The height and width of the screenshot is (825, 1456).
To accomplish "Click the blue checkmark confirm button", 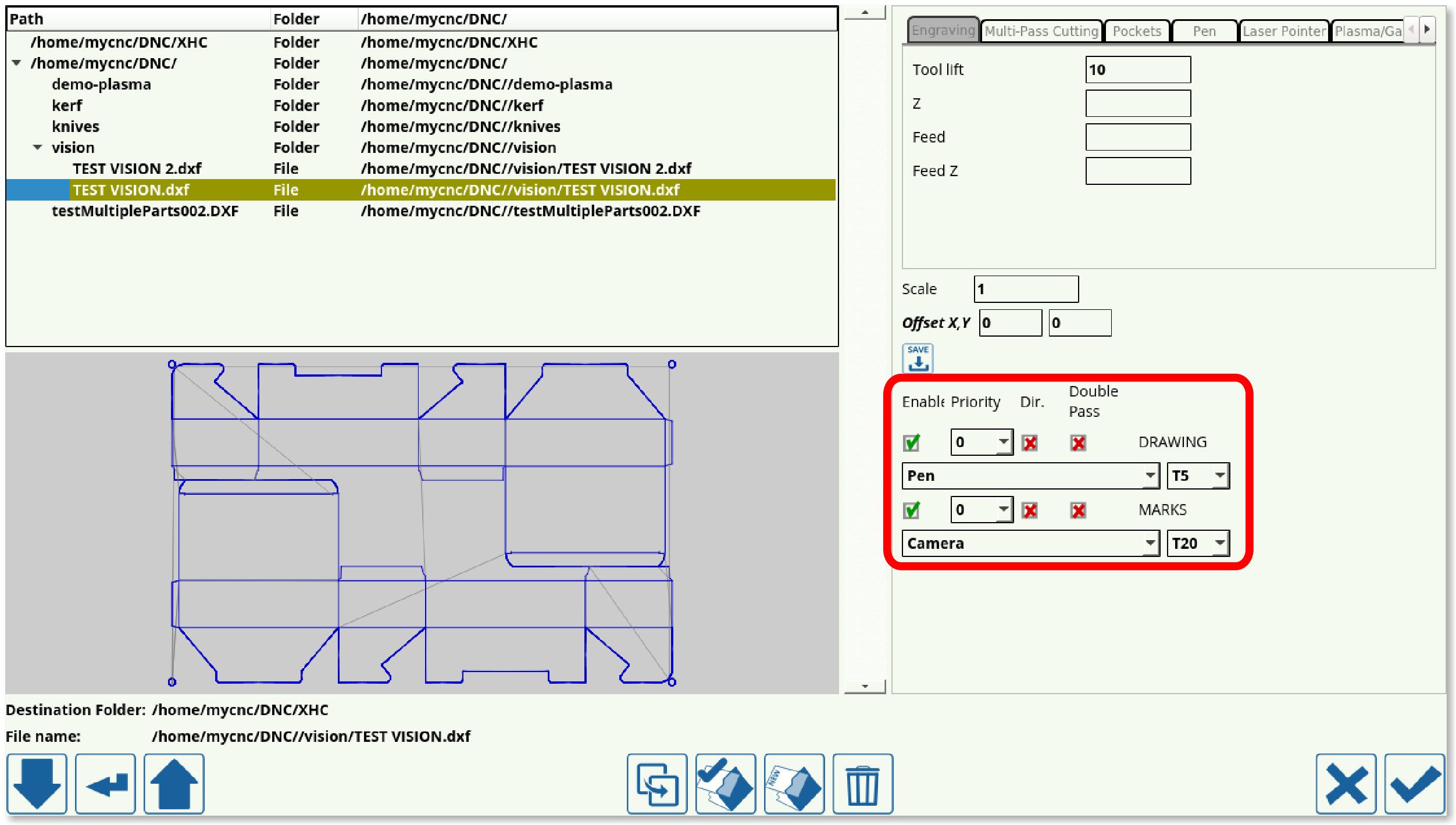I will tap(1414, 783).
